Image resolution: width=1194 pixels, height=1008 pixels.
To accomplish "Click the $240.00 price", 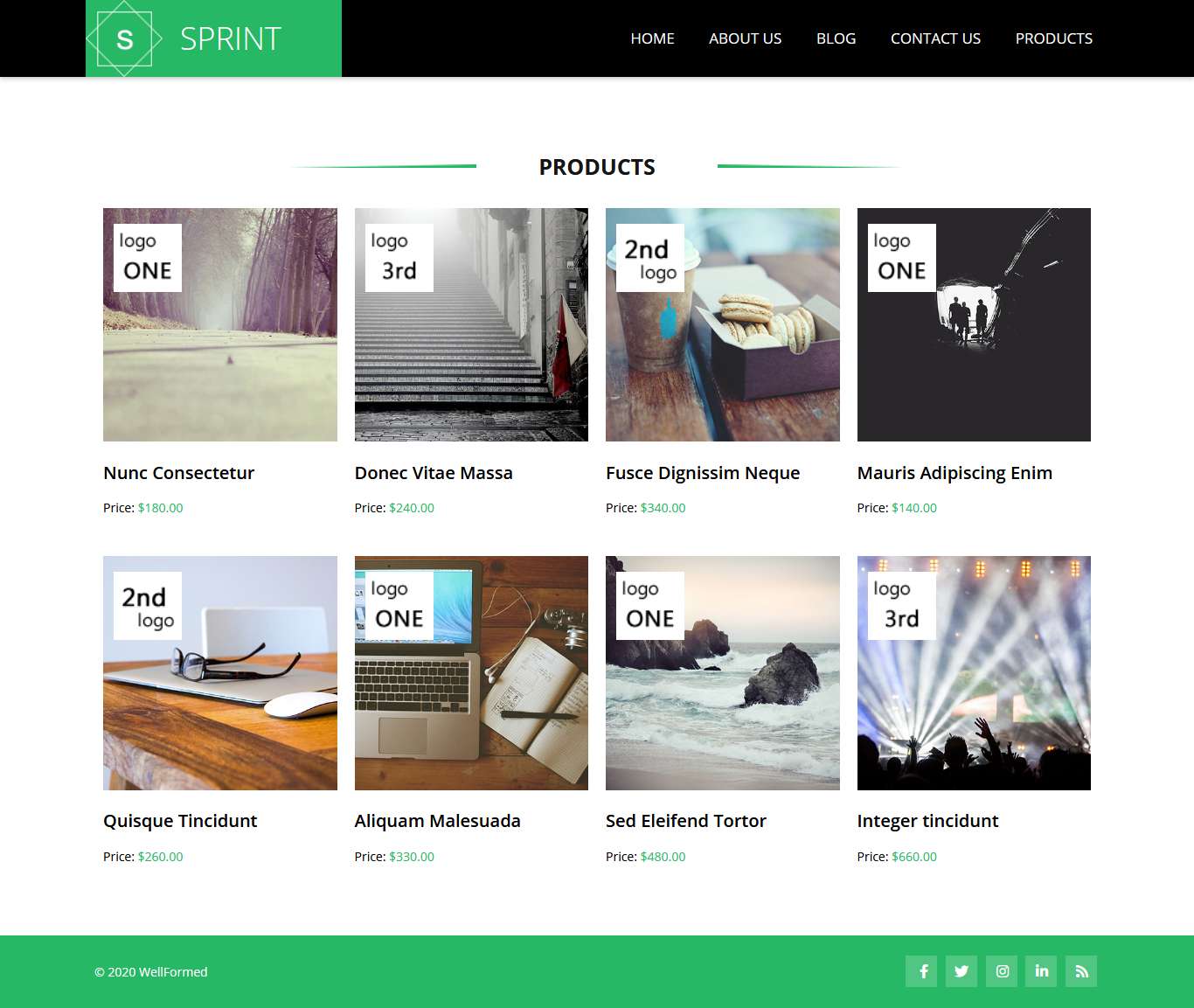I will click(x=412, y=508).
